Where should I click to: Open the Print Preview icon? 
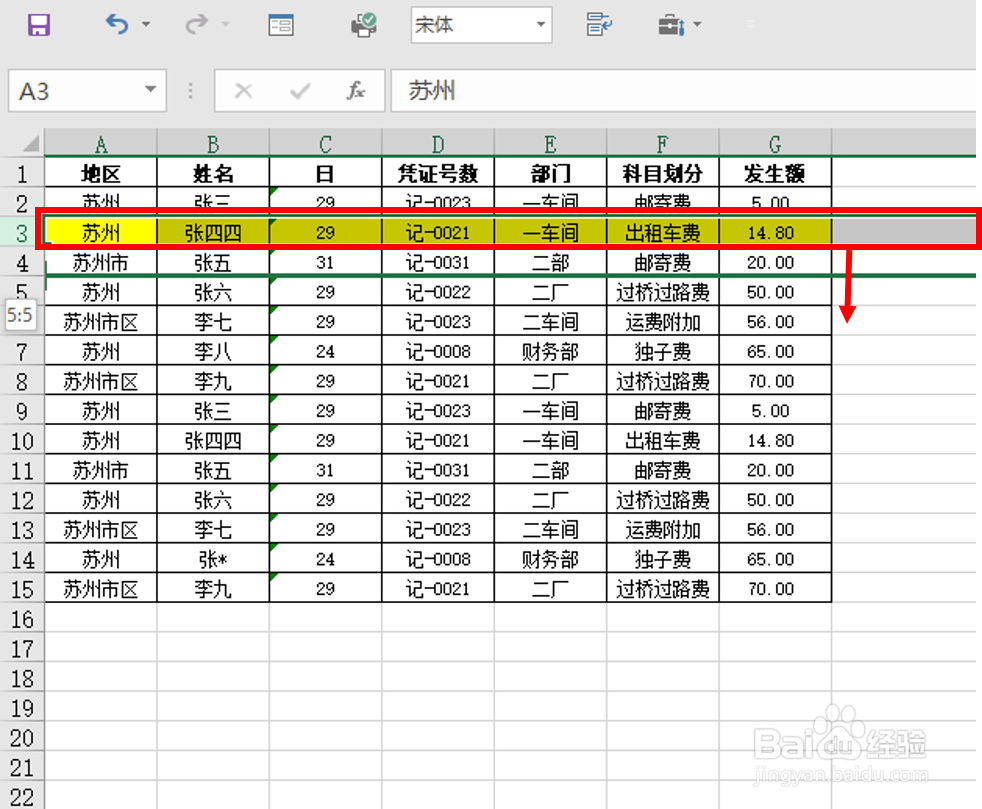pyautogui.click(x=364, y=25)
